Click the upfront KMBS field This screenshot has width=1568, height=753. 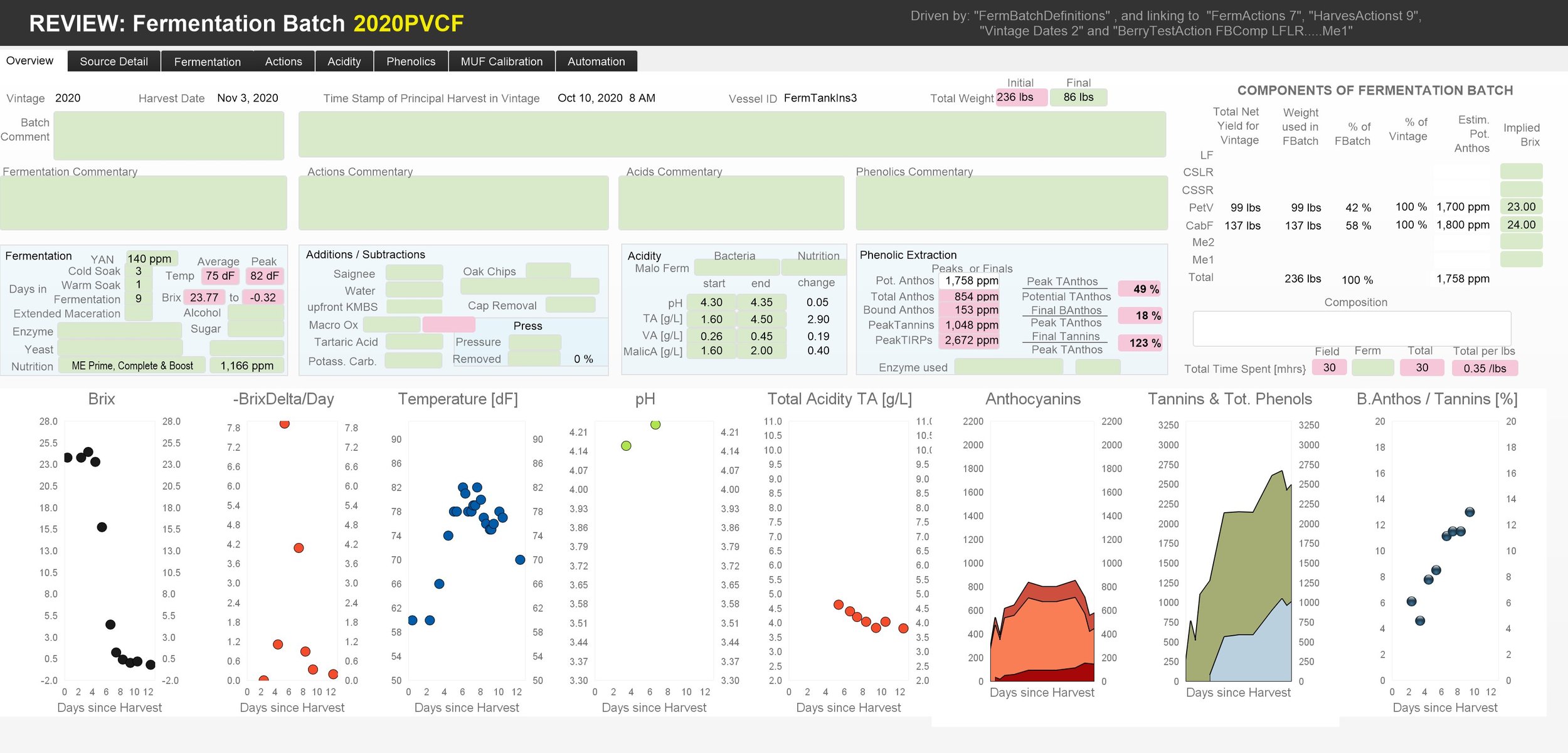pyautogui.click(x=414, y=307)
